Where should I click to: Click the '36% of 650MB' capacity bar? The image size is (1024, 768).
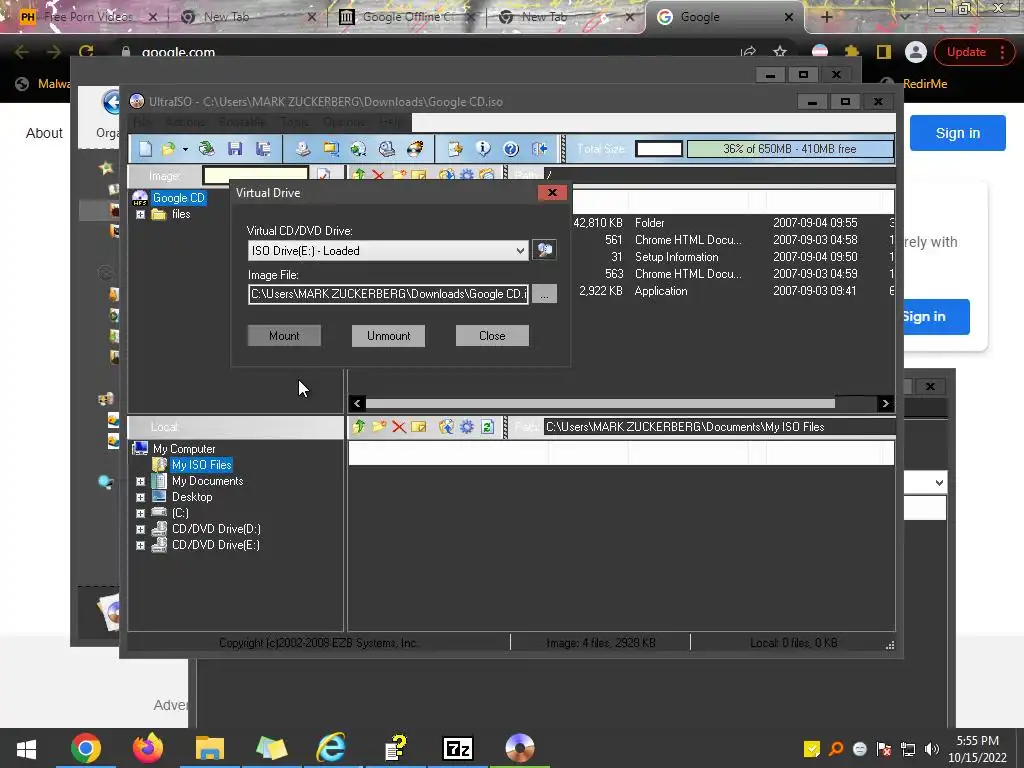790,149
